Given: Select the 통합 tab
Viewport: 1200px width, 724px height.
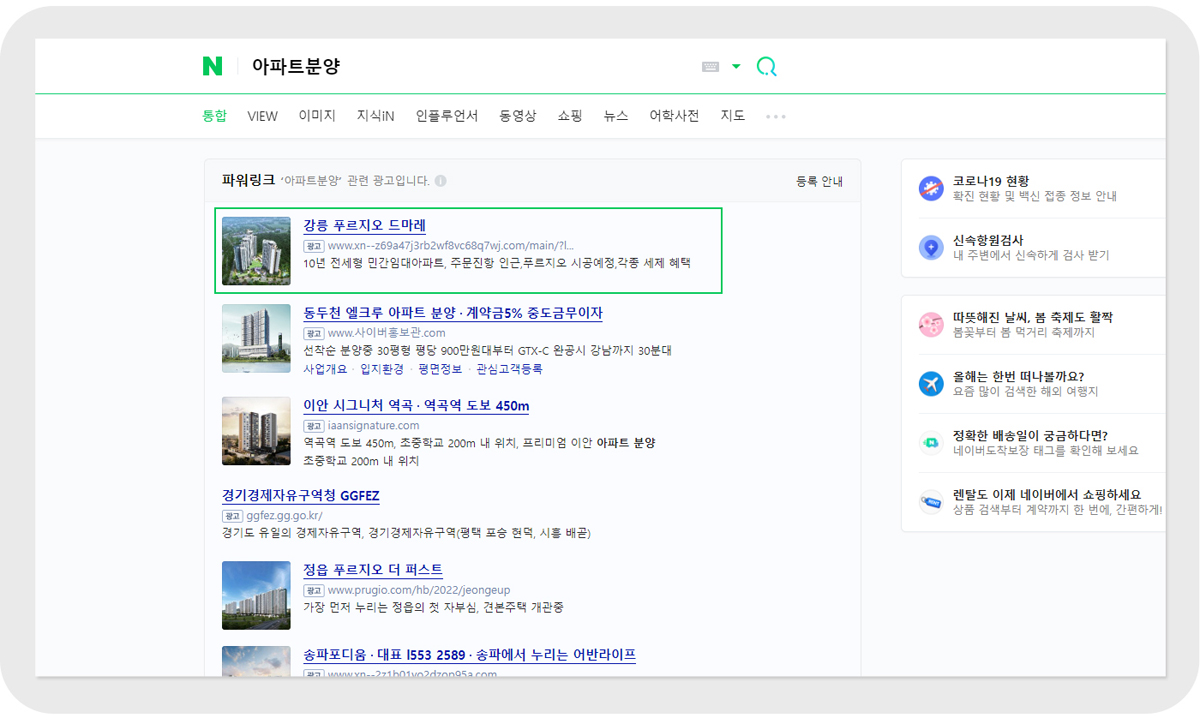Looking at the screenshot, I should (214, 116).
